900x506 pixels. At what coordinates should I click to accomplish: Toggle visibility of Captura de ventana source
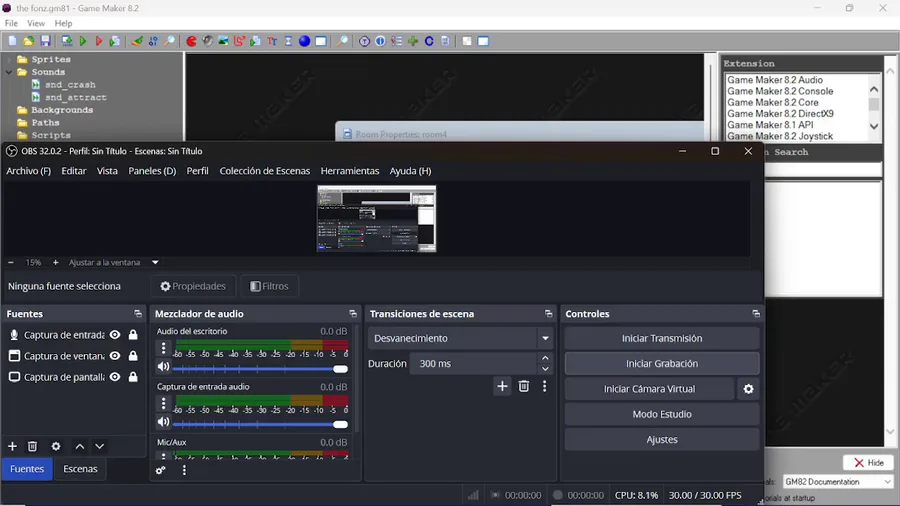point(115,356)
